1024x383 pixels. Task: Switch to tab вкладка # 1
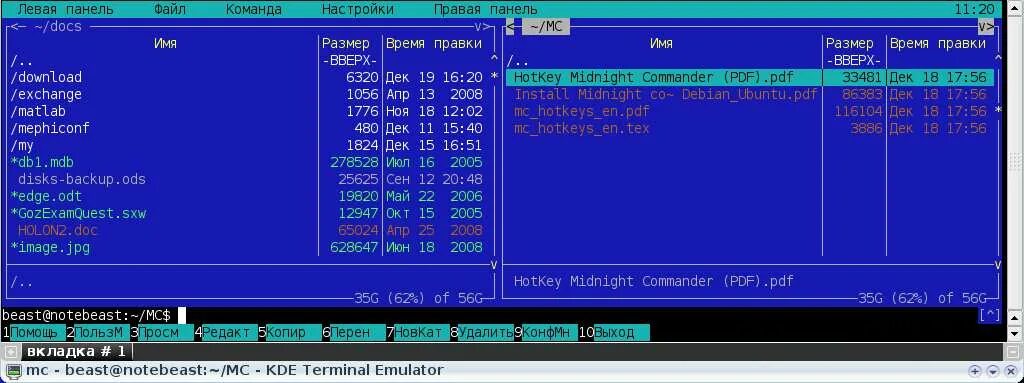[x=76, y=351]
